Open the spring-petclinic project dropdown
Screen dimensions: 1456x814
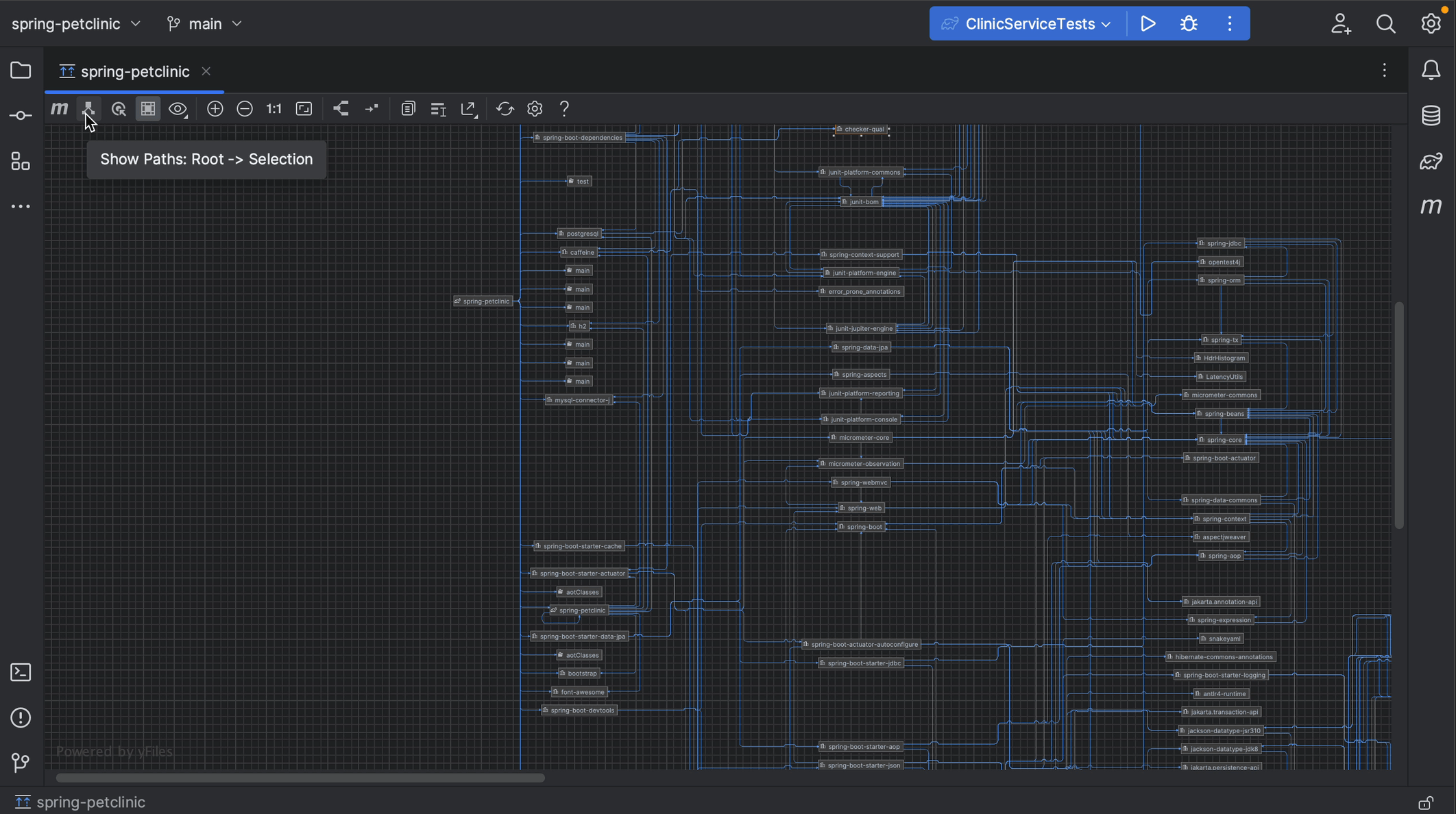[75, 23]
